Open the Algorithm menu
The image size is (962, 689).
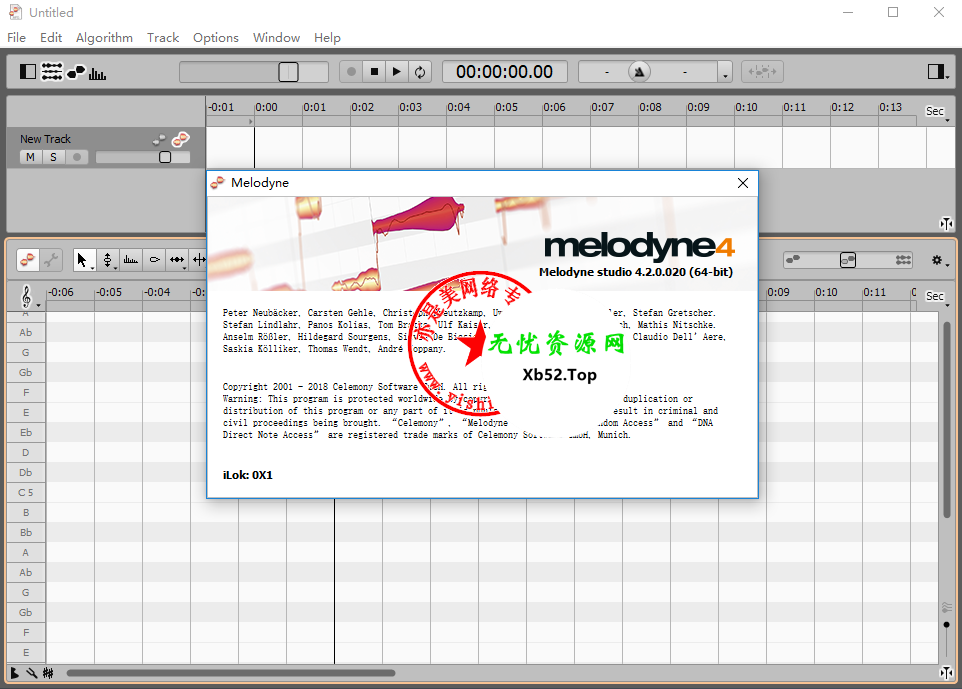(x=104, y=37)
